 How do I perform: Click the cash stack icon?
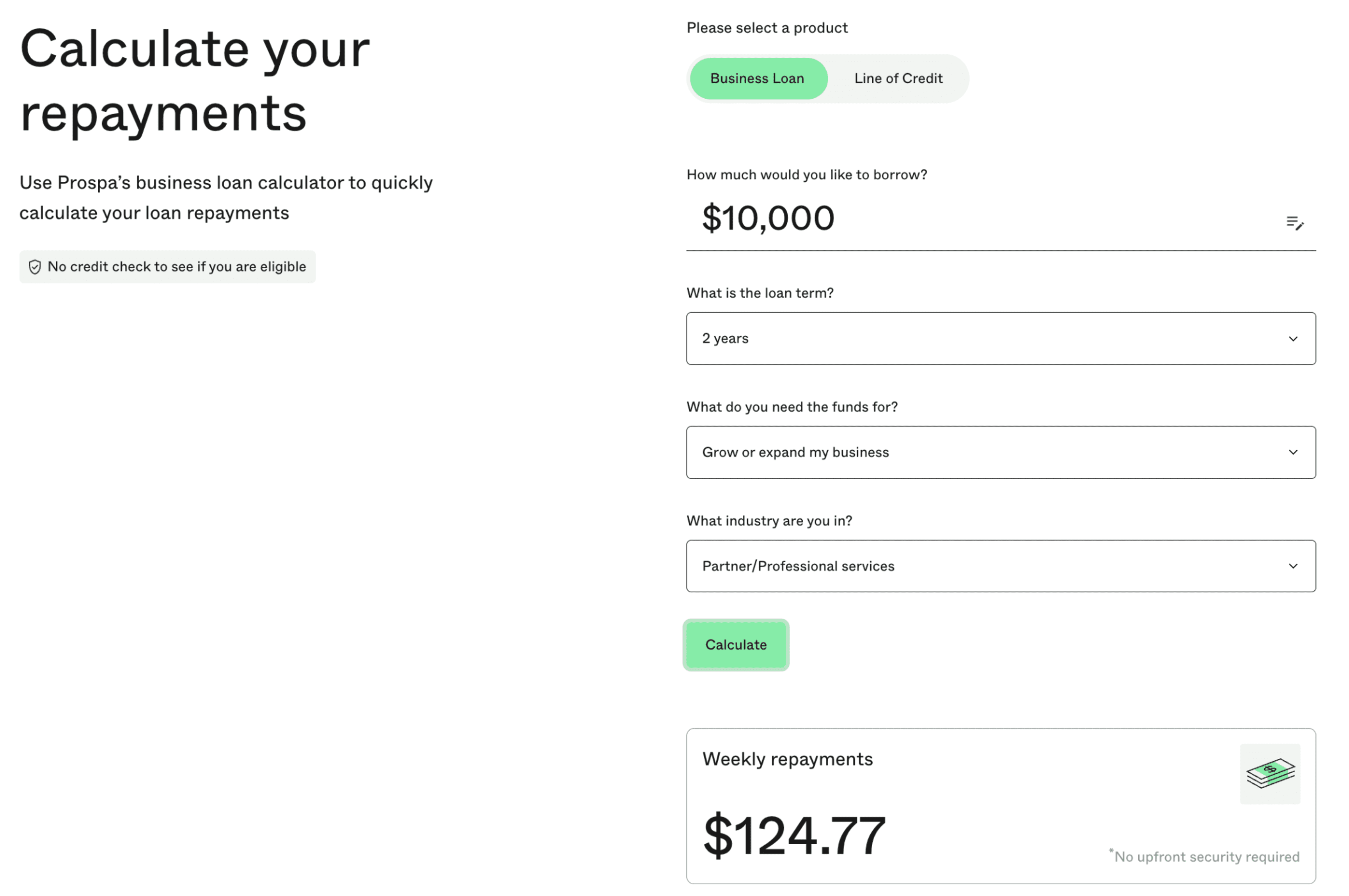1270,774
